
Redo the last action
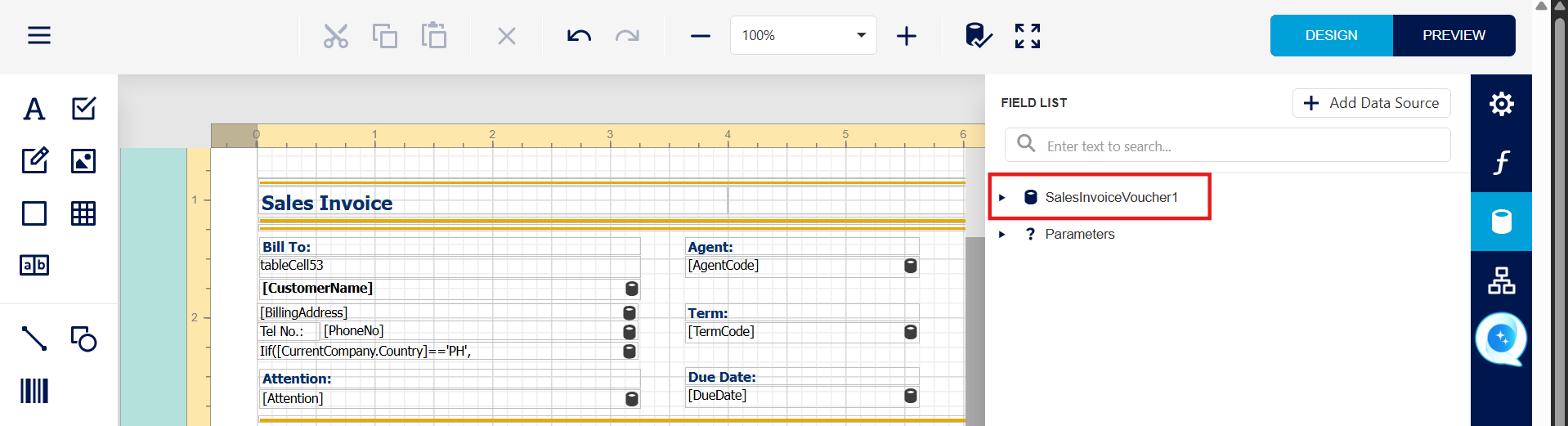[627, 36]
